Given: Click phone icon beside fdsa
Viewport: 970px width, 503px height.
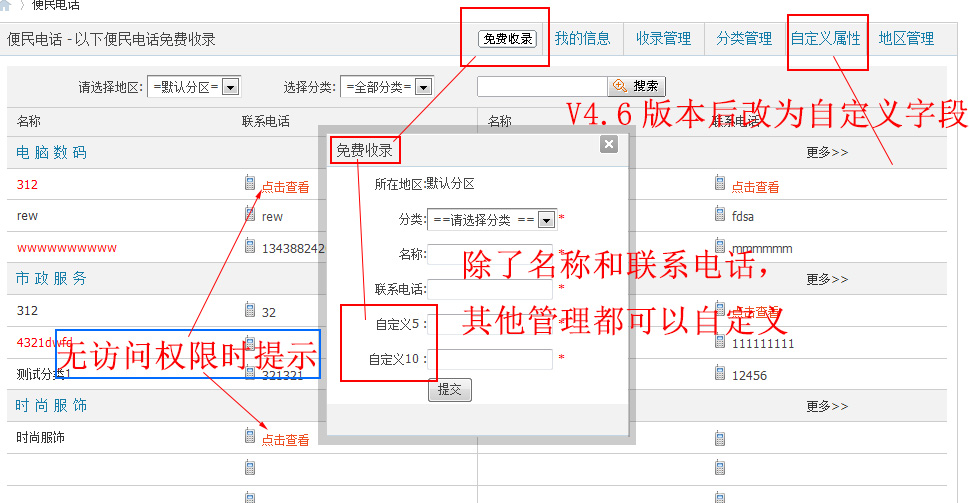Looking at the screenshot, I should point(720,214).
